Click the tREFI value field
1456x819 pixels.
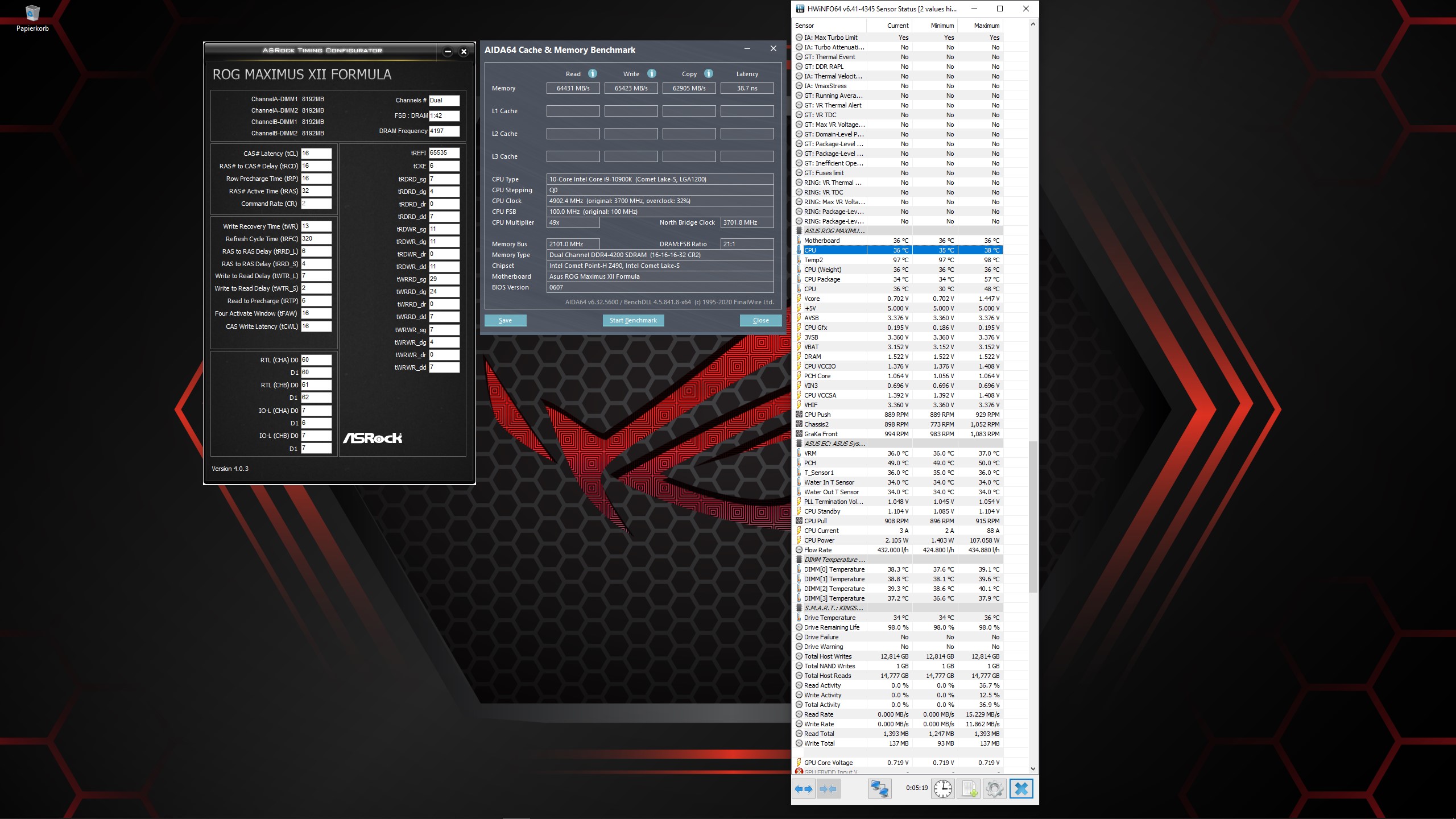tap(444, 153)
